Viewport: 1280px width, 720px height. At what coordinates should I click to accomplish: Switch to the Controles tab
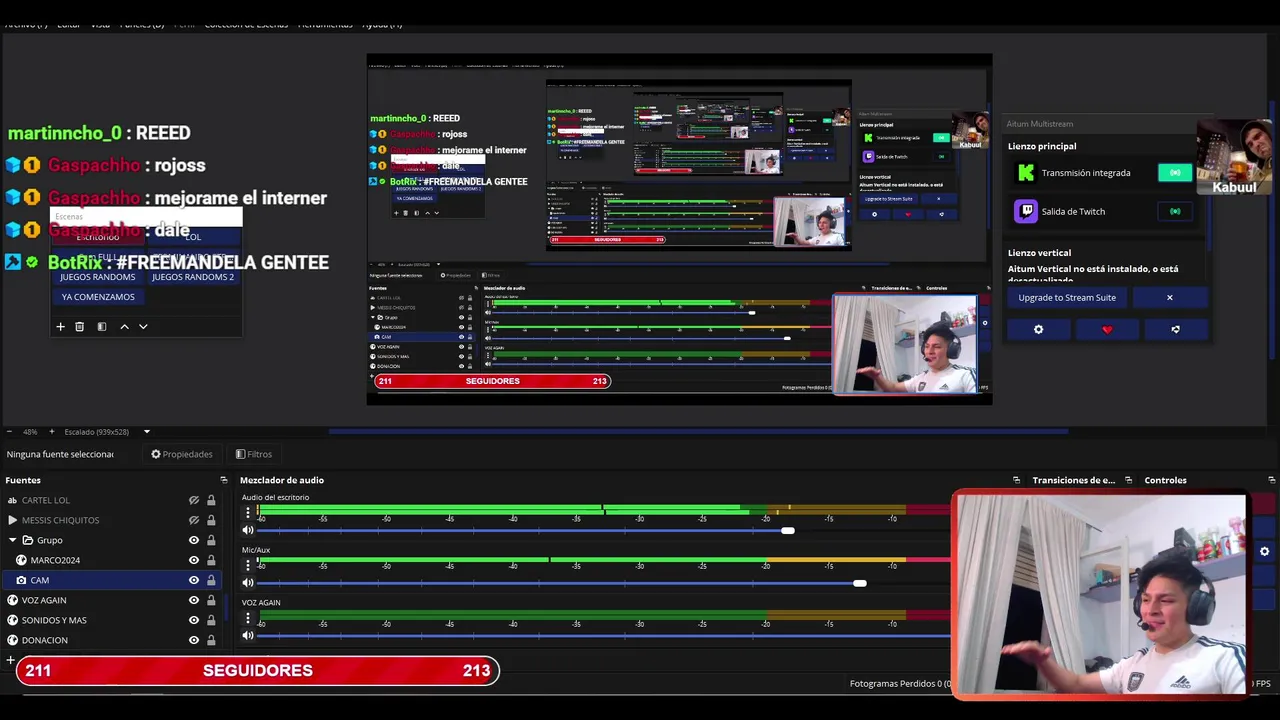[x=1165, y=480]
